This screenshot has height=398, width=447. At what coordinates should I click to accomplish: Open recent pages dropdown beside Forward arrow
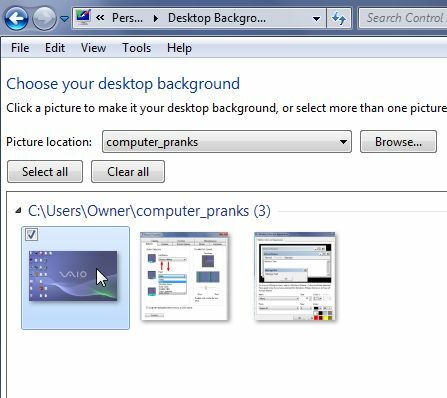(x=64, y=19)
